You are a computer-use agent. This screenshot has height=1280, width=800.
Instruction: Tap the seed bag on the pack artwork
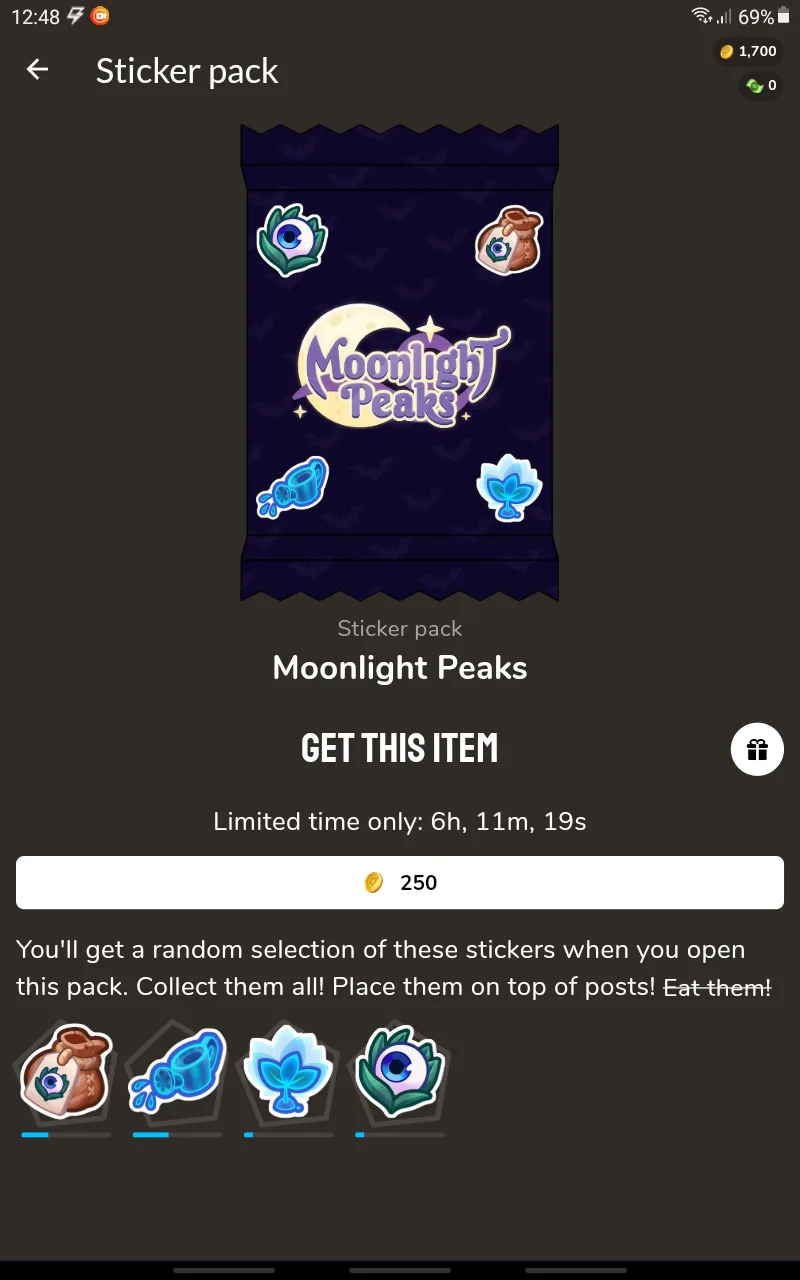(x=508, y=240)
